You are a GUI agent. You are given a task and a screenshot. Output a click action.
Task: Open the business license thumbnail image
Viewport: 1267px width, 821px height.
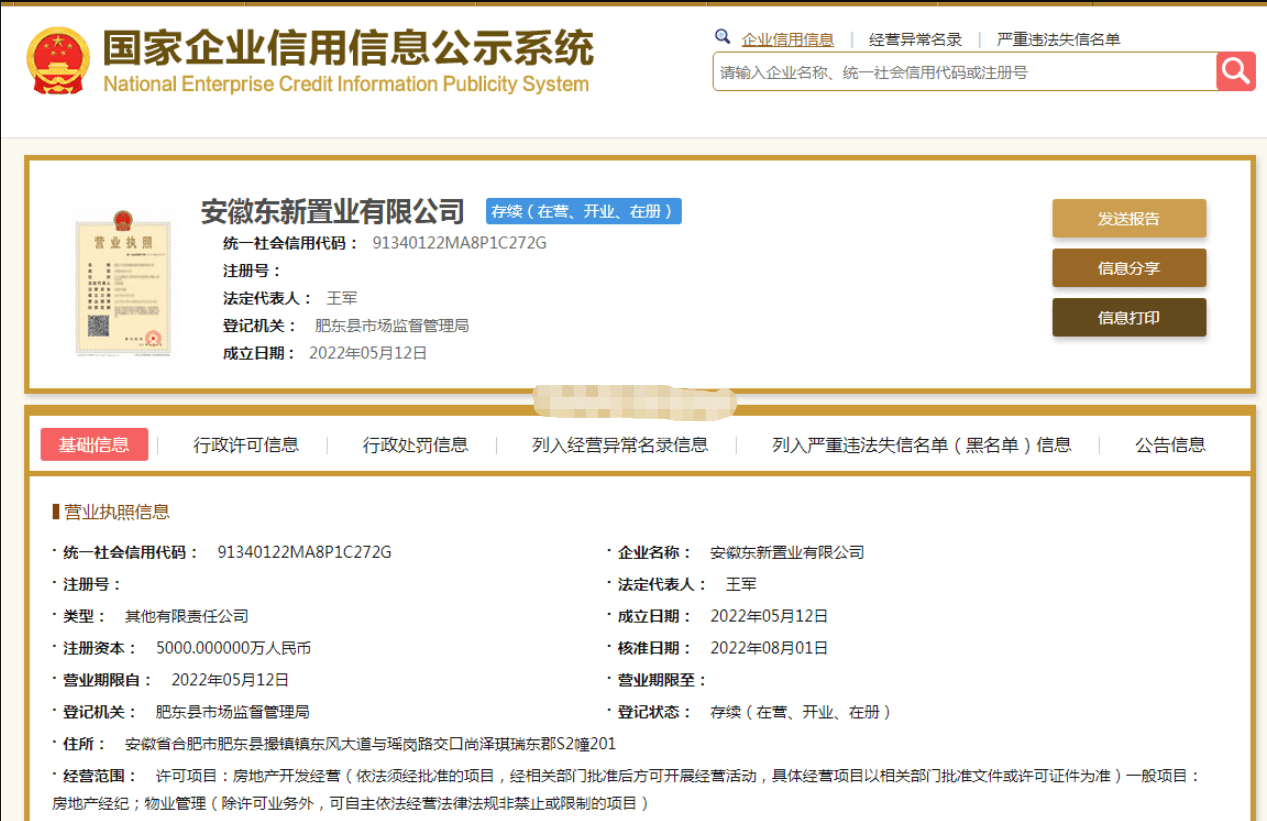(124, 286)
